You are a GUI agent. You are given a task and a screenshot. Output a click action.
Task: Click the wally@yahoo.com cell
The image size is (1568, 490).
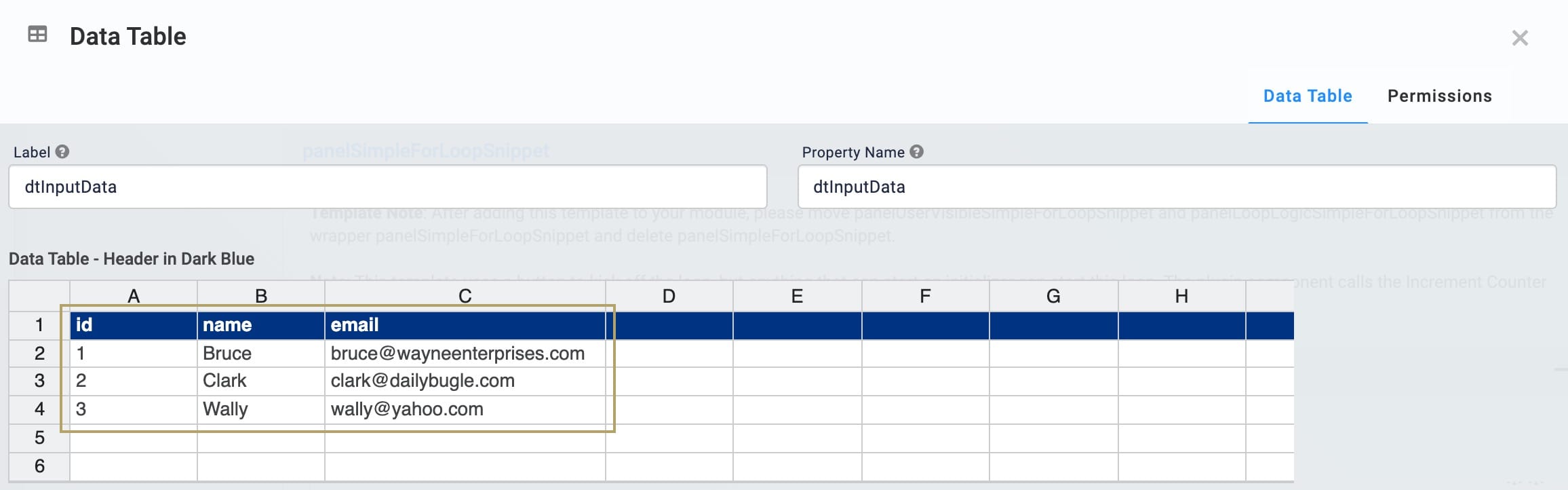coord(465,410)
